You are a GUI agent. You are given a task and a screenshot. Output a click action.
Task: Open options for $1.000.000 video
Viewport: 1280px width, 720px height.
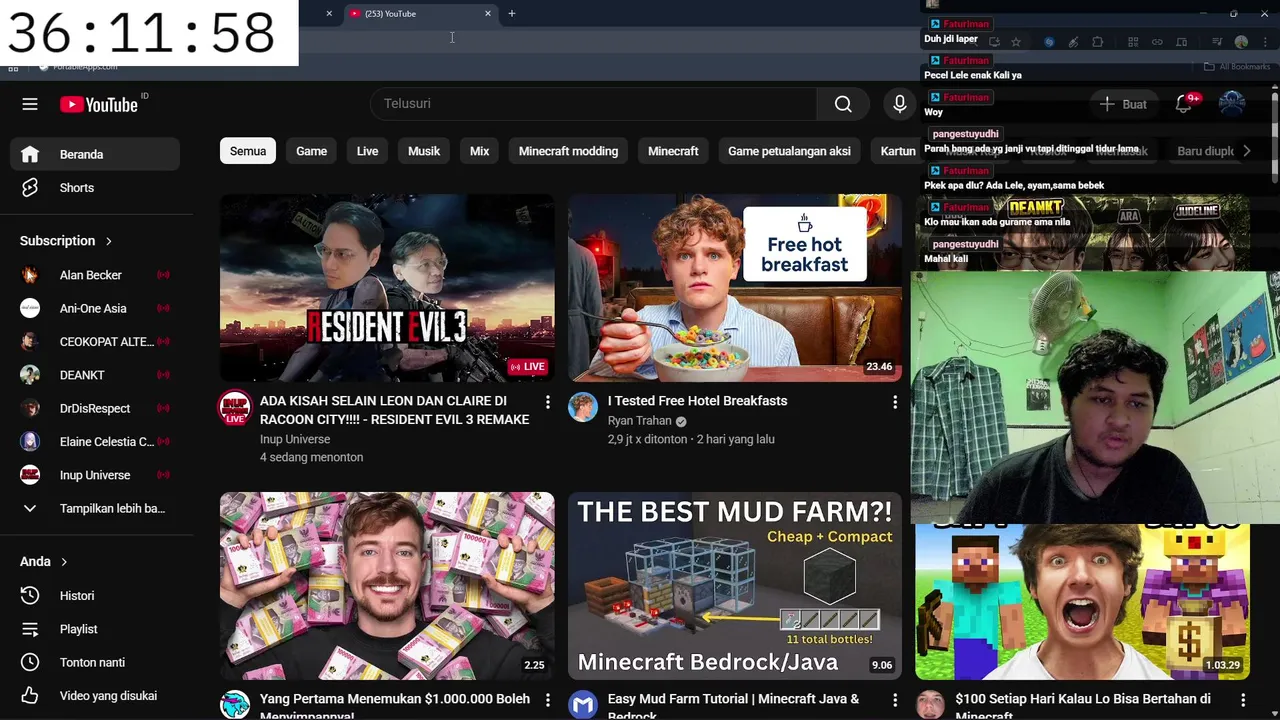547,700
